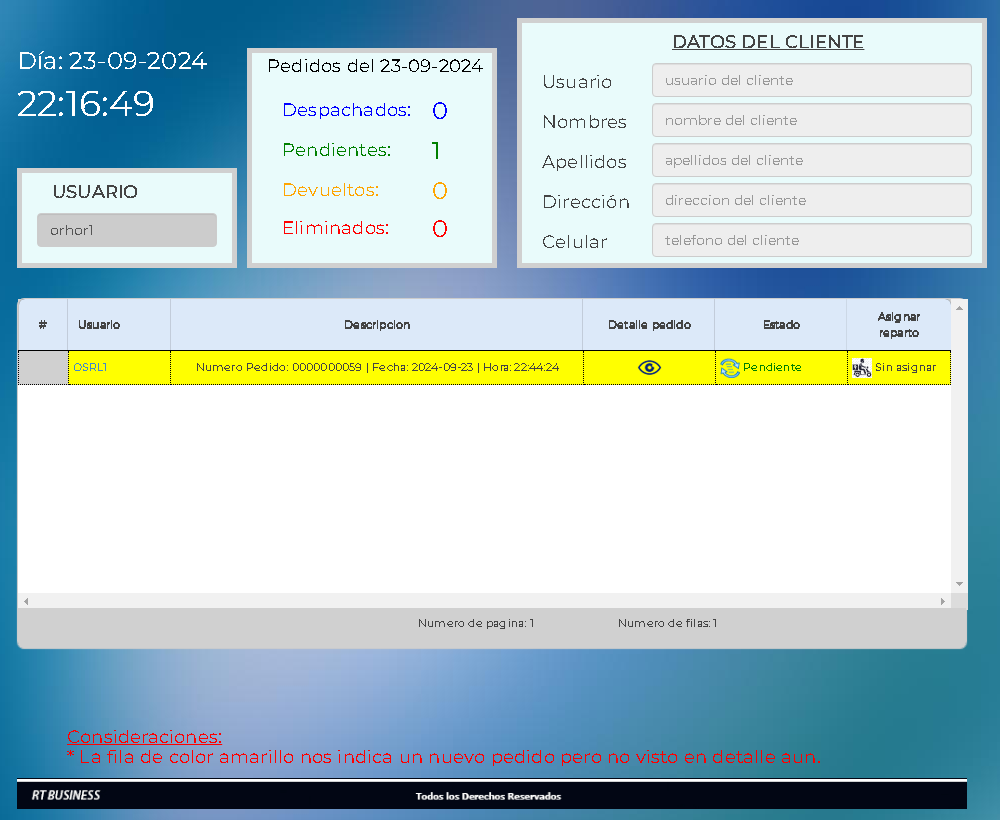Click the orhor1 user field
This screenshot has width=1000, height=820.
coord(127,230)
